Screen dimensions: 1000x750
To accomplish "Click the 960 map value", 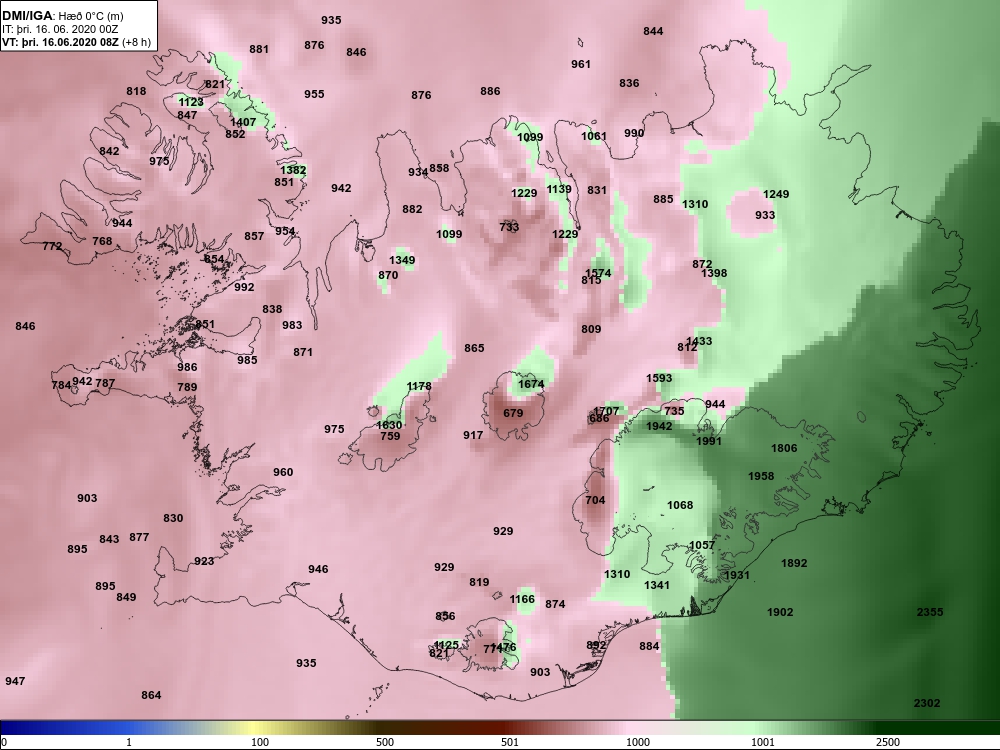I will point(283,472).
